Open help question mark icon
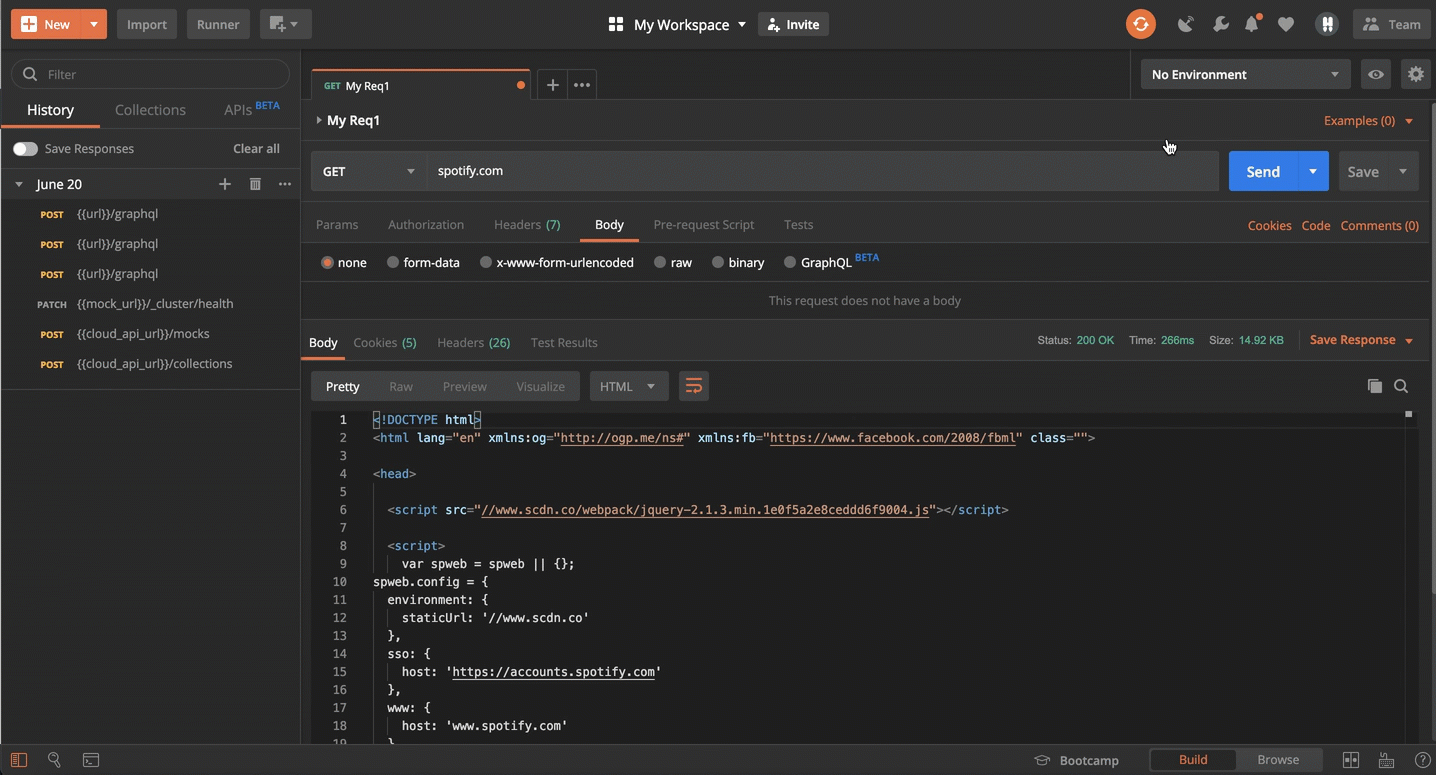 pos(1422,760)
